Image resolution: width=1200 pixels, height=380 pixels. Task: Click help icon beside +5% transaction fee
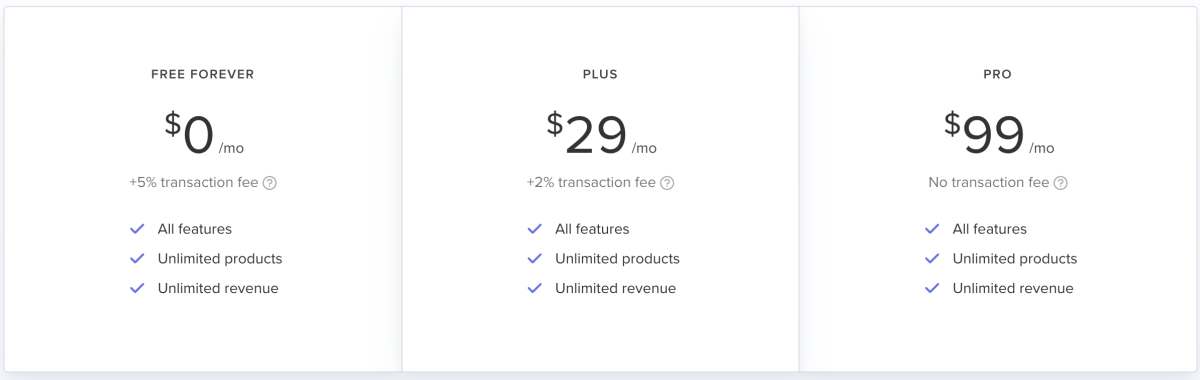(x=270, y=183)
